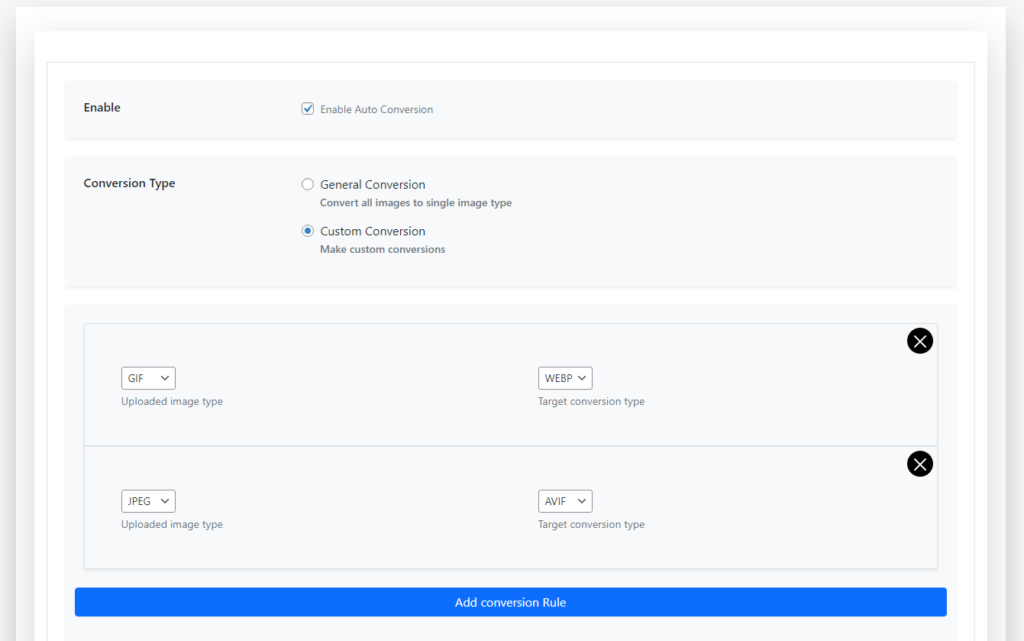
Task: Remove the GIF to WEBP conversion rule
Action: (x=920, y=340)
